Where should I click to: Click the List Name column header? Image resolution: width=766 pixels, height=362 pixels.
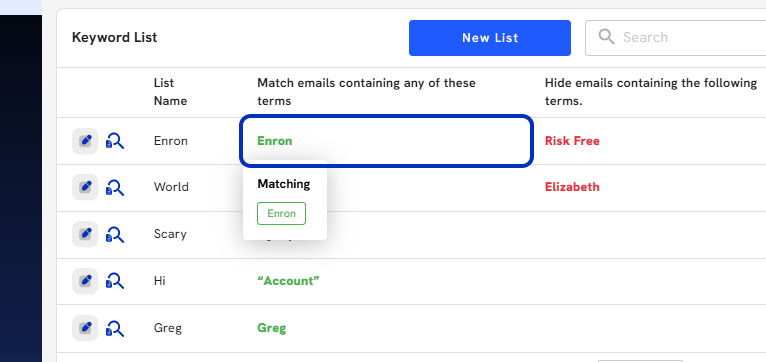[x=170, y=92]
